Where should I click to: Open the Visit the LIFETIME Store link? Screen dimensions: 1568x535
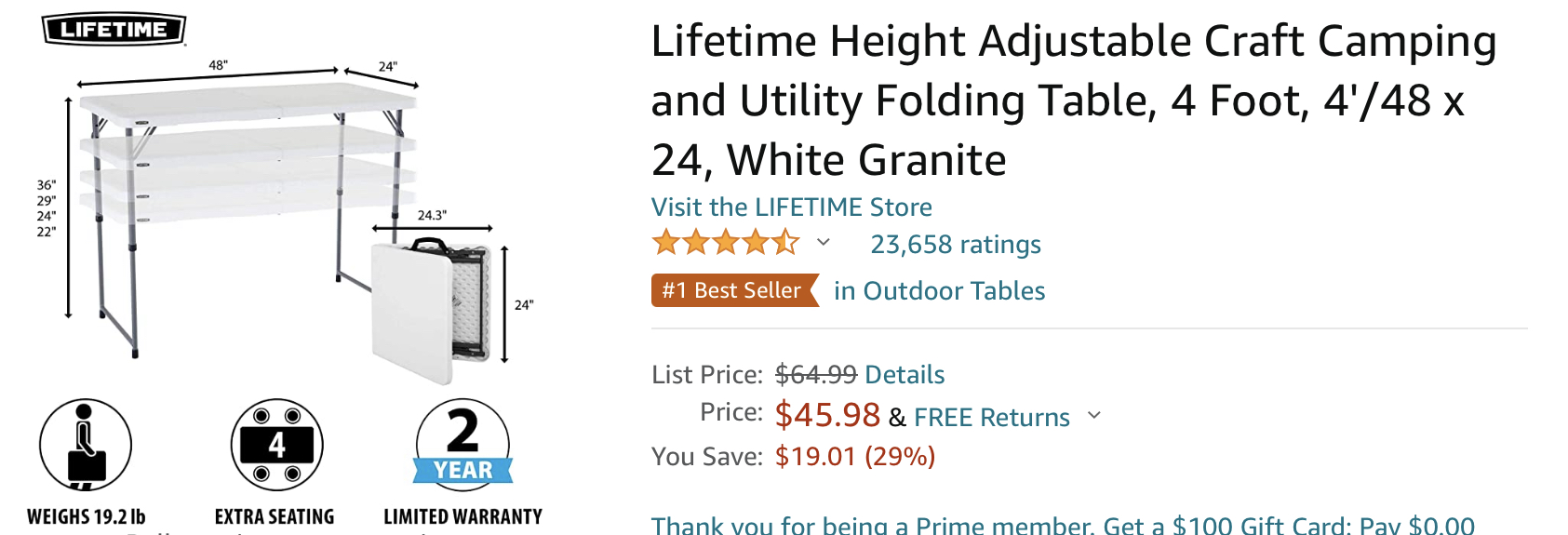point(791,207)
